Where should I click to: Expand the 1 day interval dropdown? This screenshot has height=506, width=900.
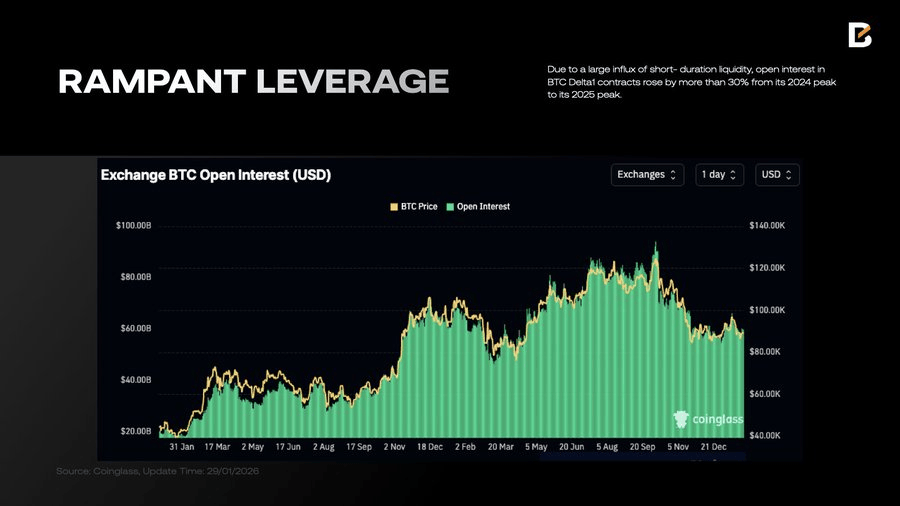click(x=720, y=175)
